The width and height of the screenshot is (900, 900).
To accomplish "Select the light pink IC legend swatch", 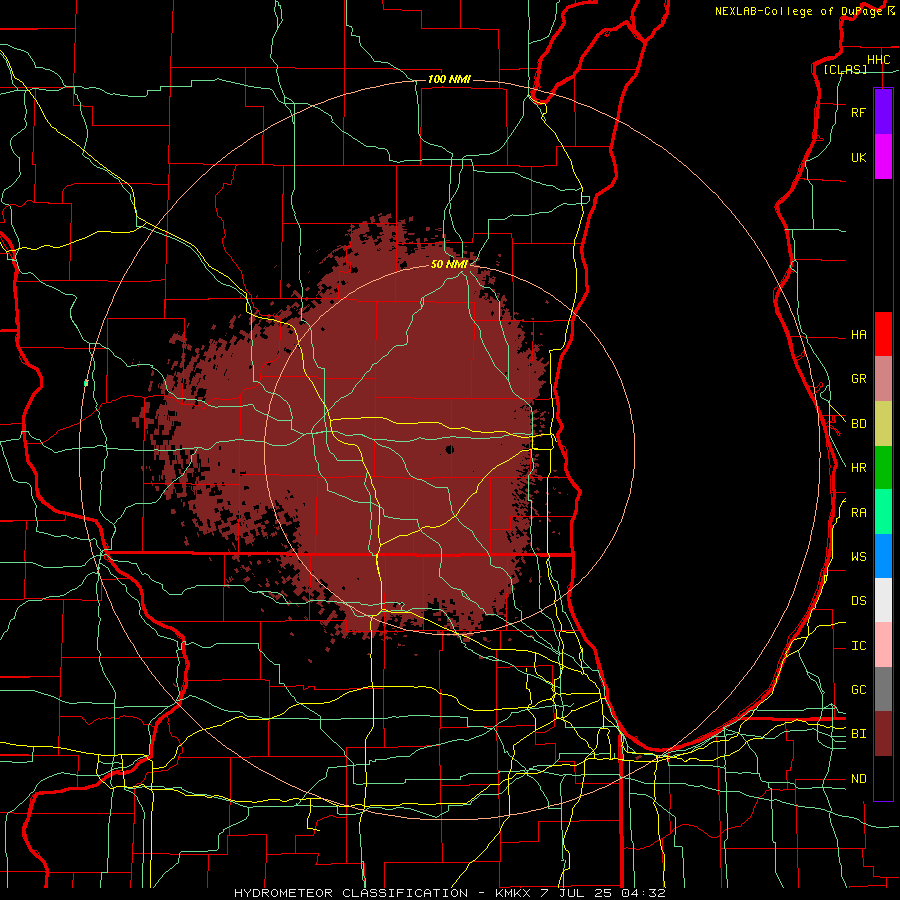I will click(883, 645).
